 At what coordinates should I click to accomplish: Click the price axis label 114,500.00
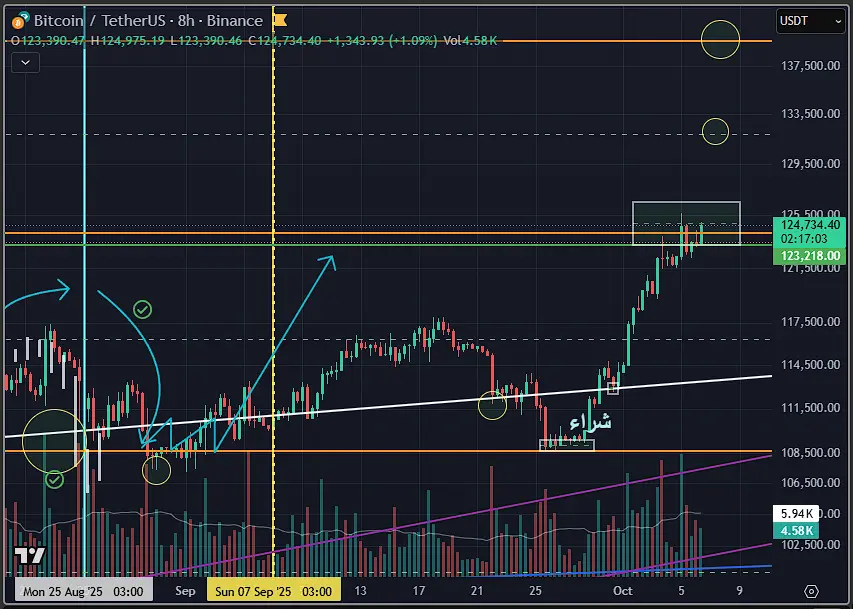point(810,365)
